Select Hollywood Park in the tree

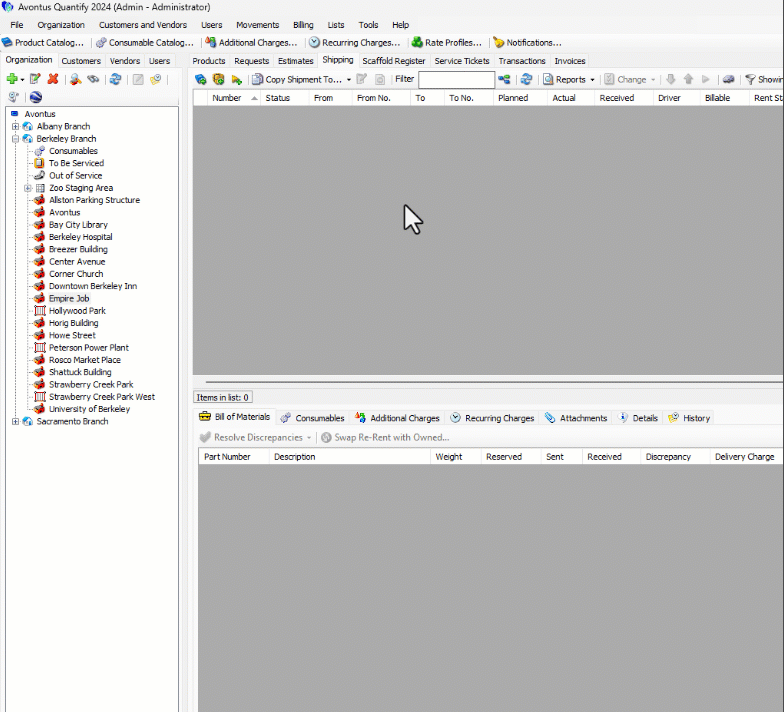[x=77, y=310]
